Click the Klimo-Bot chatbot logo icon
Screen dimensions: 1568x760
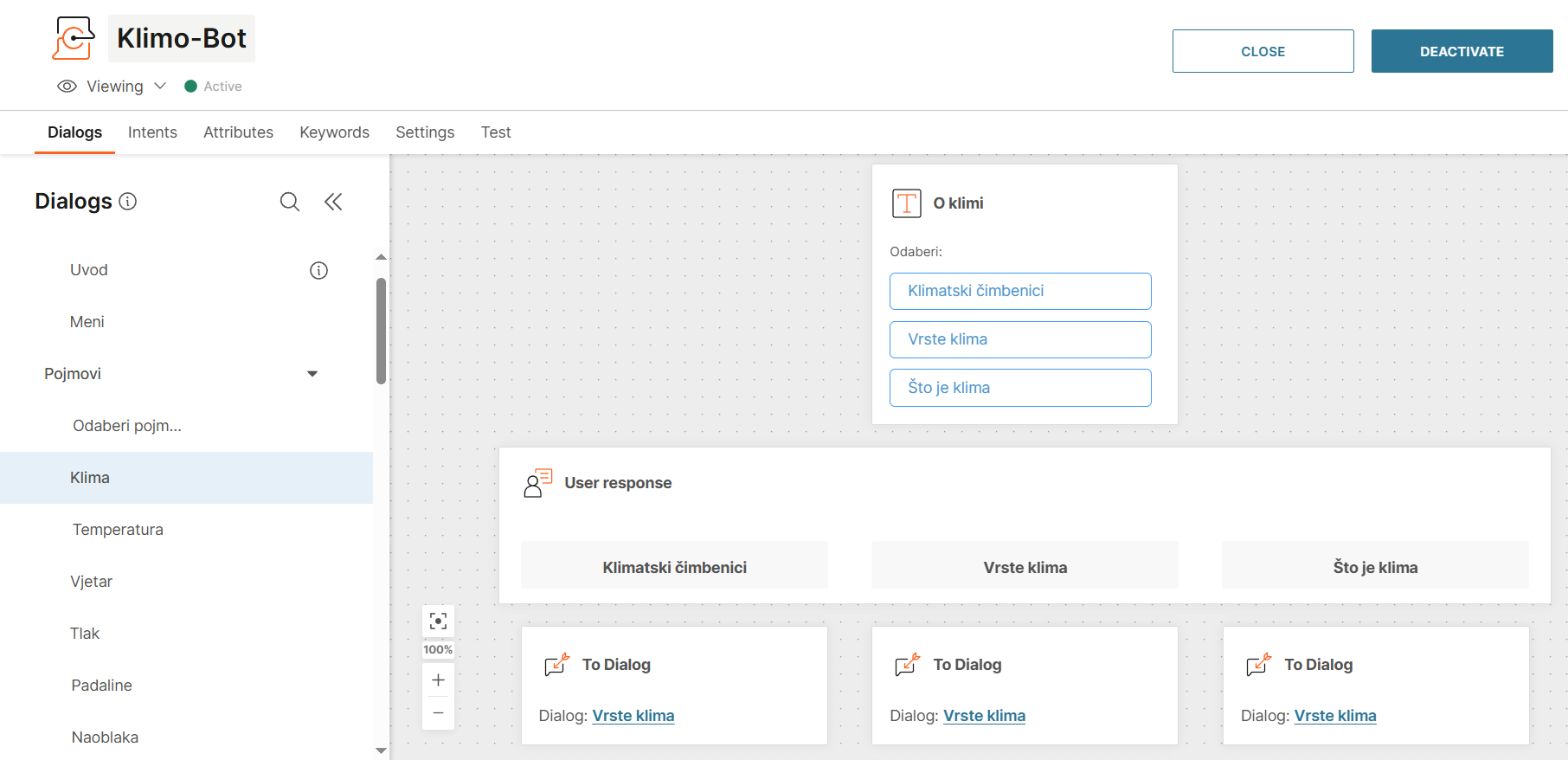[x=74, y=38]
